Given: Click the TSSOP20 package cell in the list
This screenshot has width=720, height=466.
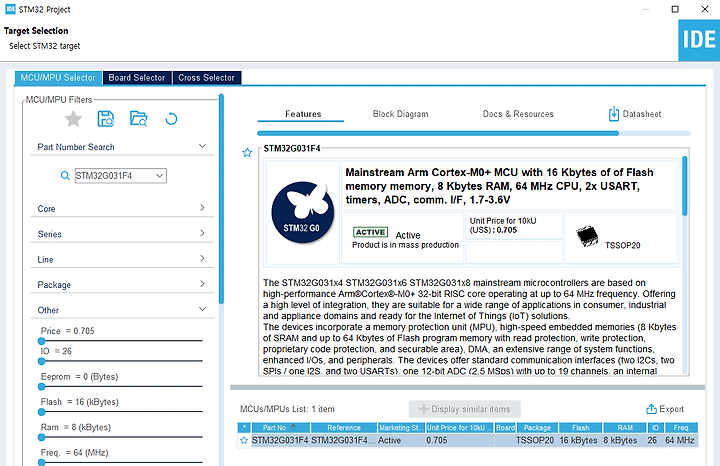Looking at the screenshot, I should coord(535,440).
